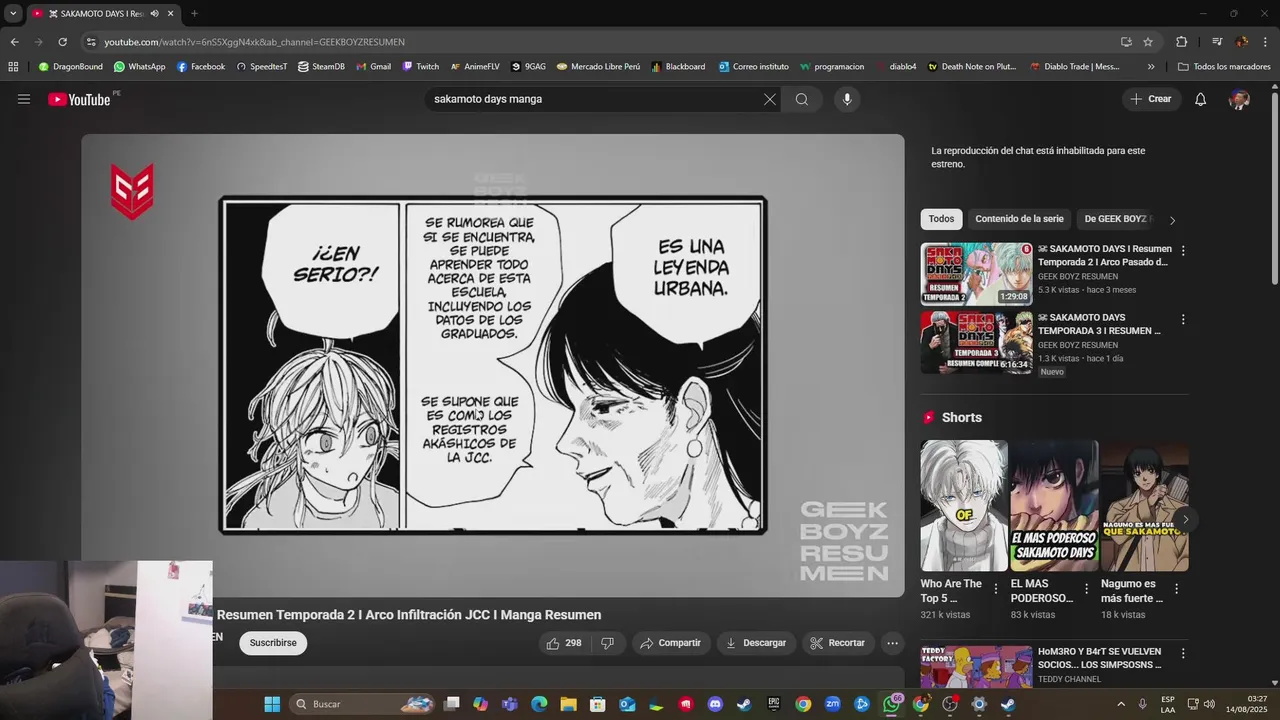This screenshot has width=1280, height=720.
Task: Subscribe with the Suscribirse button
Action: point(273,643)
